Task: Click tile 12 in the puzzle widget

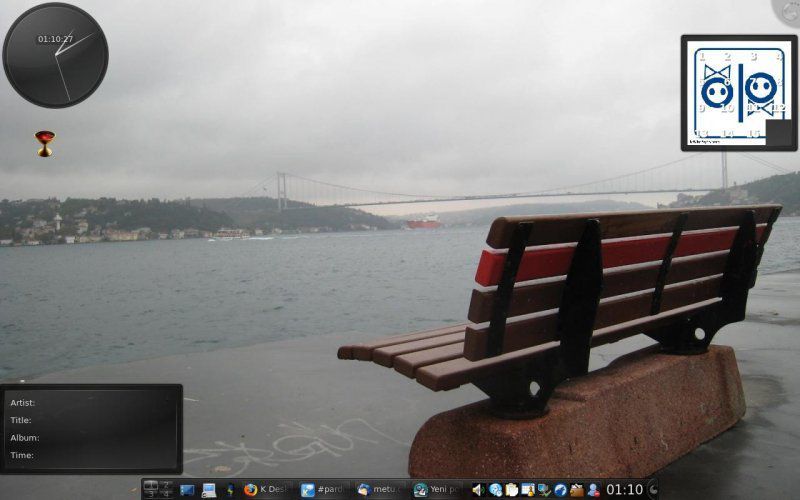Action: [x=779, y=107]
